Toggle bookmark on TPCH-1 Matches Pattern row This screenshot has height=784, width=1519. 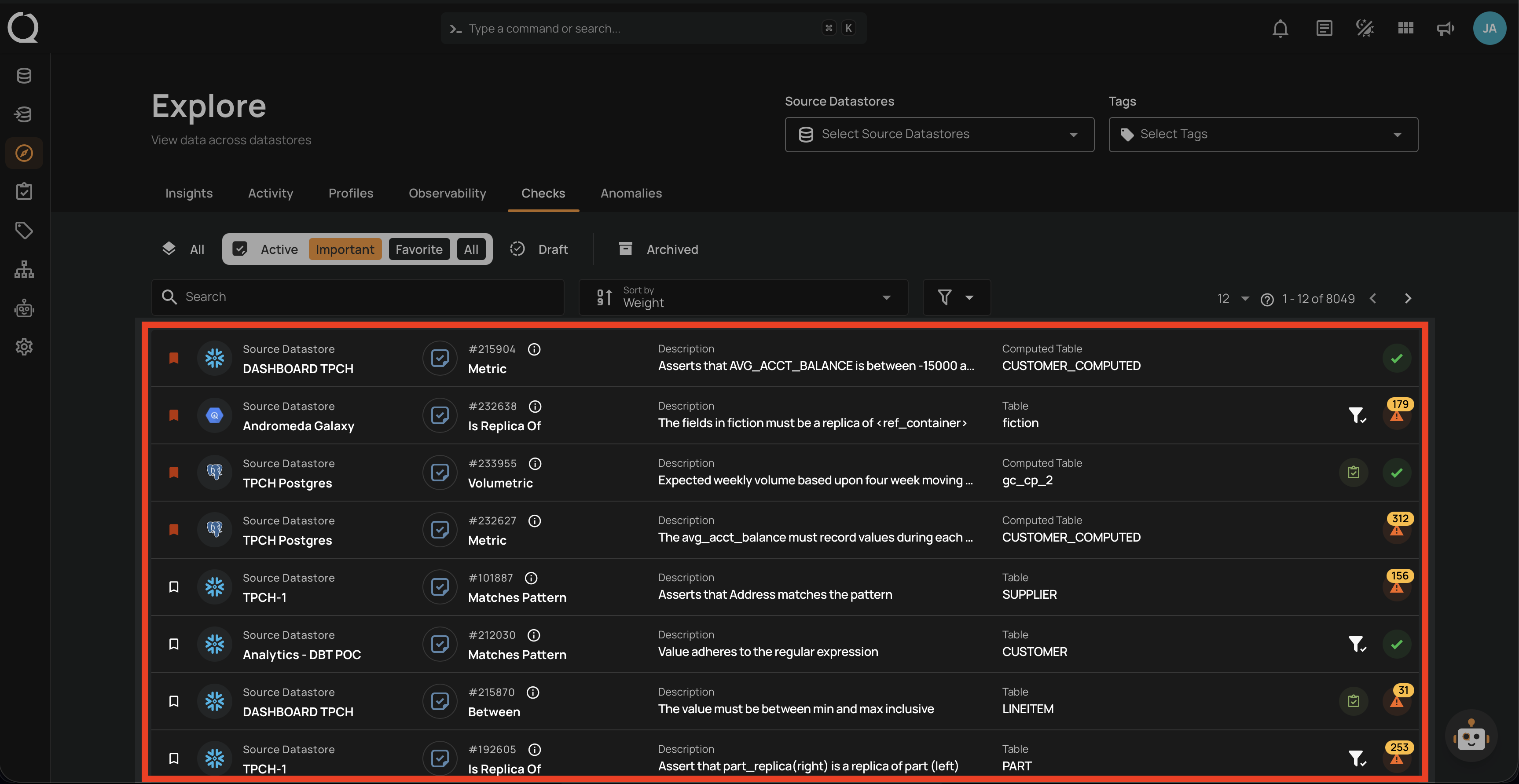click(x=174, y=587)
